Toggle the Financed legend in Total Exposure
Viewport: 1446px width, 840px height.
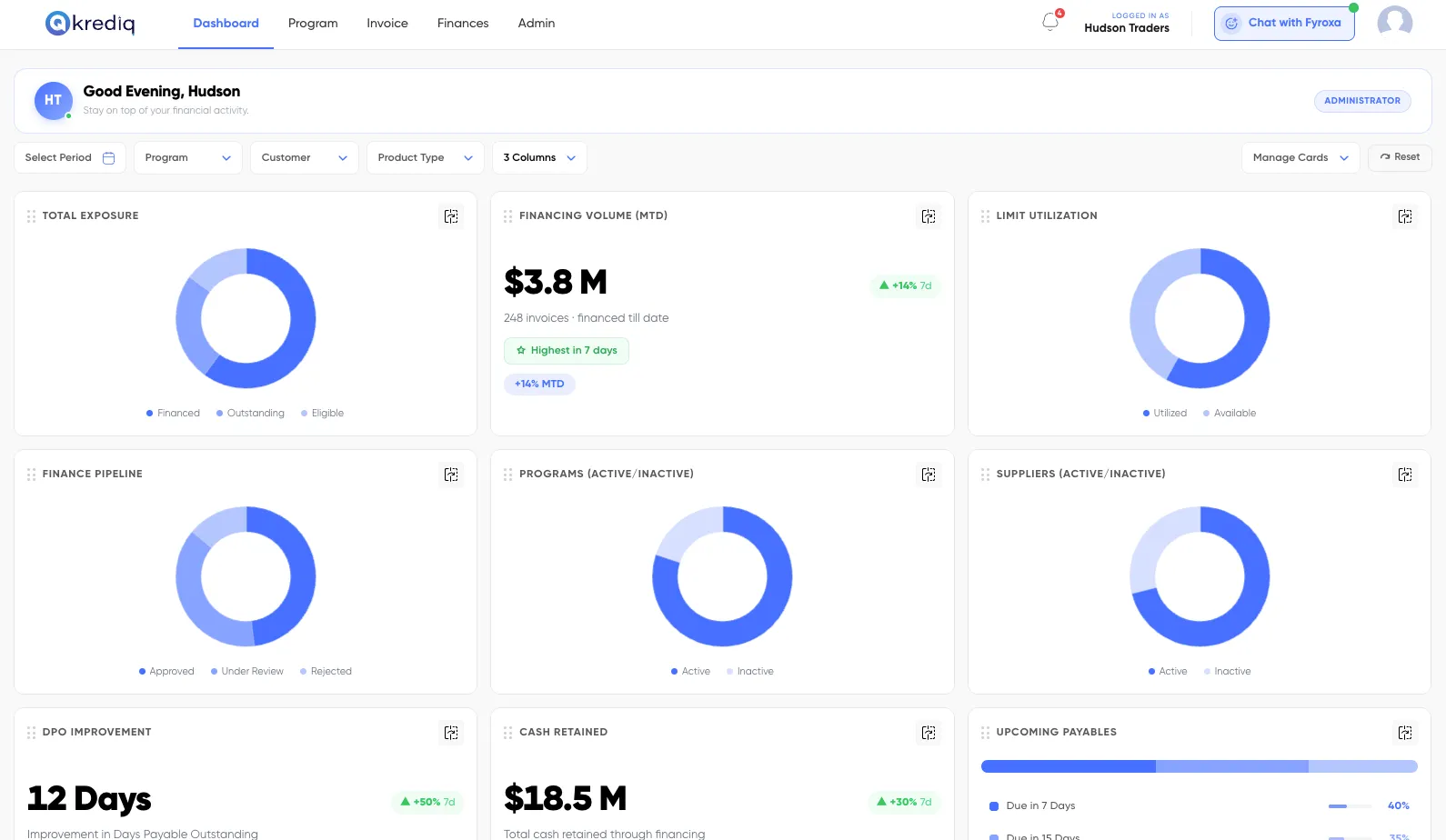tap(173, 413)
